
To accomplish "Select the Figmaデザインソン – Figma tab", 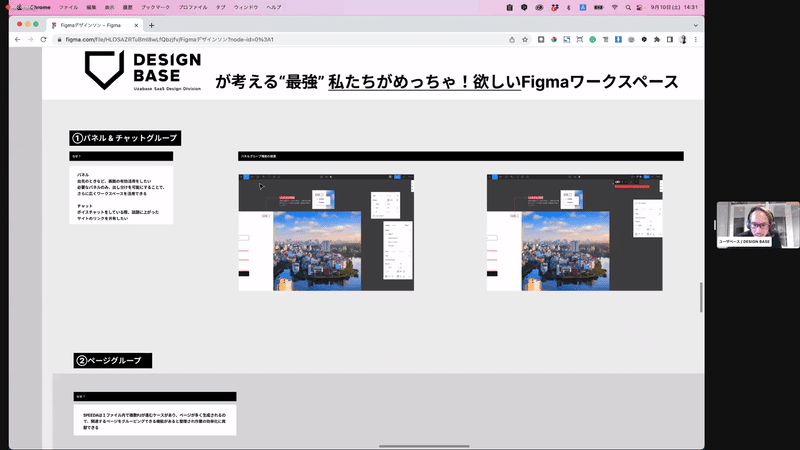I will tap(94, 25).
